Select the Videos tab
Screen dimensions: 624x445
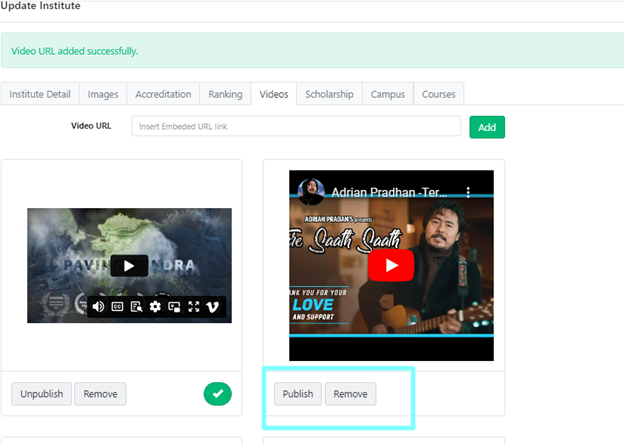[x=274, y=94]
